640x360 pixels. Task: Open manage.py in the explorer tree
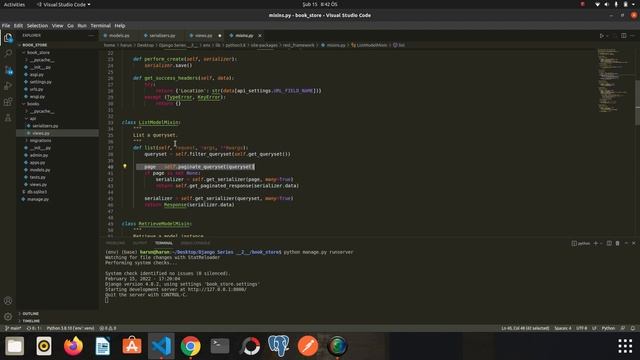coord(38,199)
